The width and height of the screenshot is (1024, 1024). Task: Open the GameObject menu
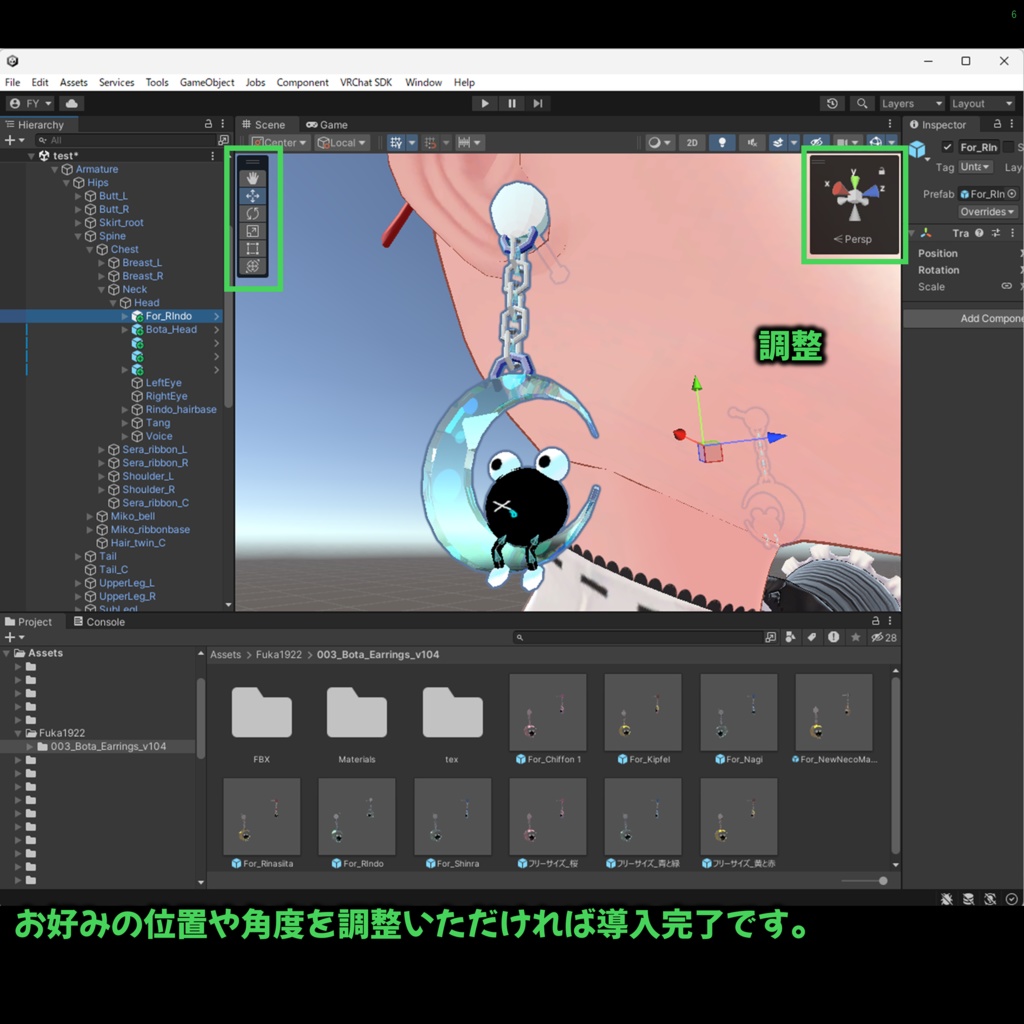[x=206, y=82]
